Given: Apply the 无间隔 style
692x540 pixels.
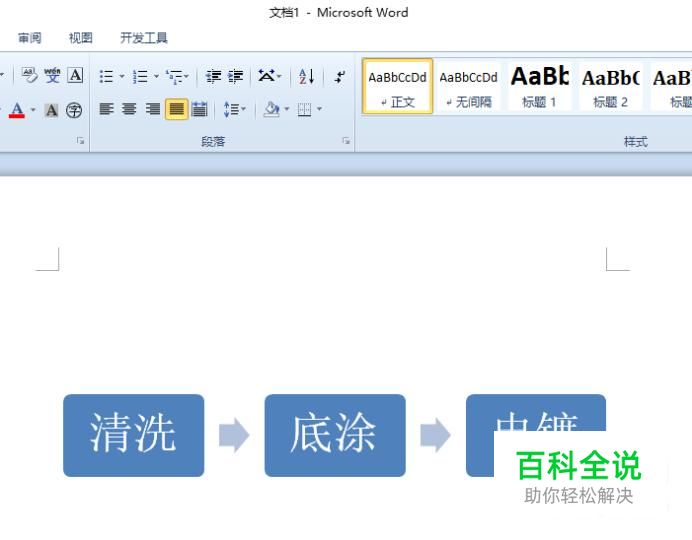Looking at the screenshot, I should click(468, 86).
